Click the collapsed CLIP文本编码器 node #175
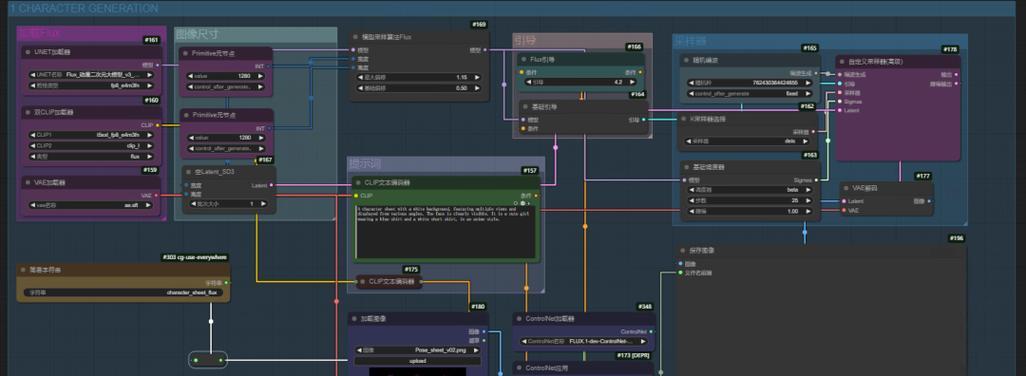Image resolution: width=1026 pixels, height=376 pixels. click(x=389, y=282)
